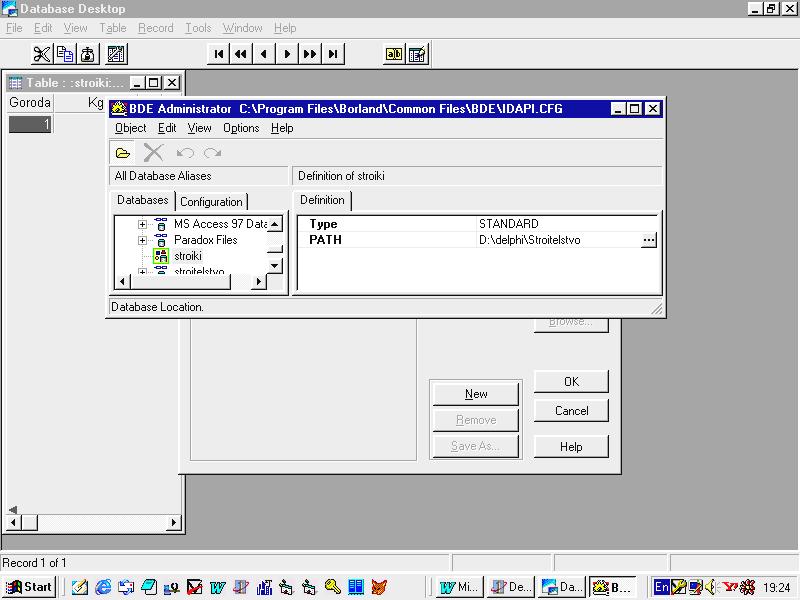Click the Word 'W' icon in quick launch

point(218,587)
